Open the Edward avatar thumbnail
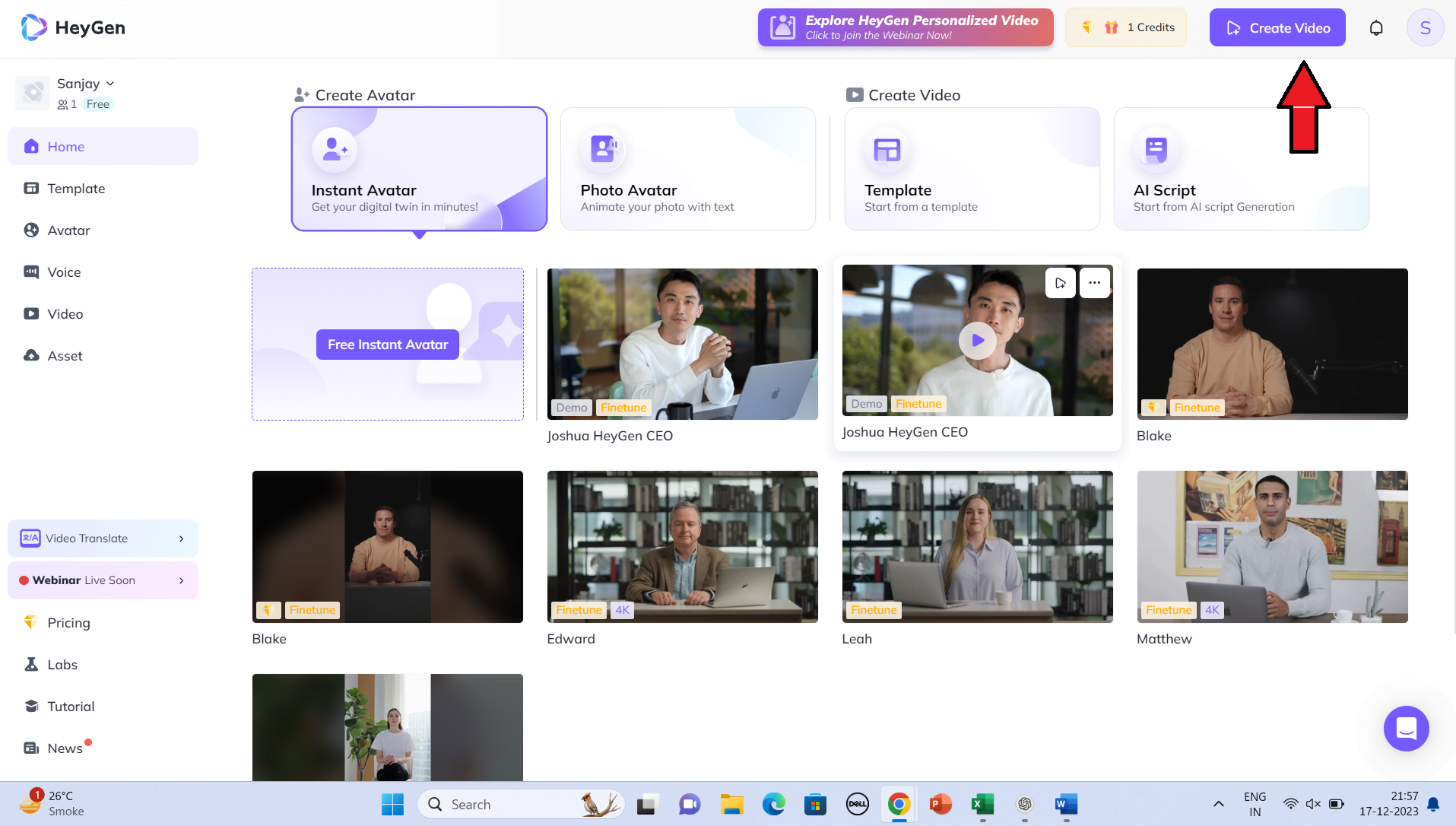This screenshot has height=826, width=1456. (x=683, y=547)
